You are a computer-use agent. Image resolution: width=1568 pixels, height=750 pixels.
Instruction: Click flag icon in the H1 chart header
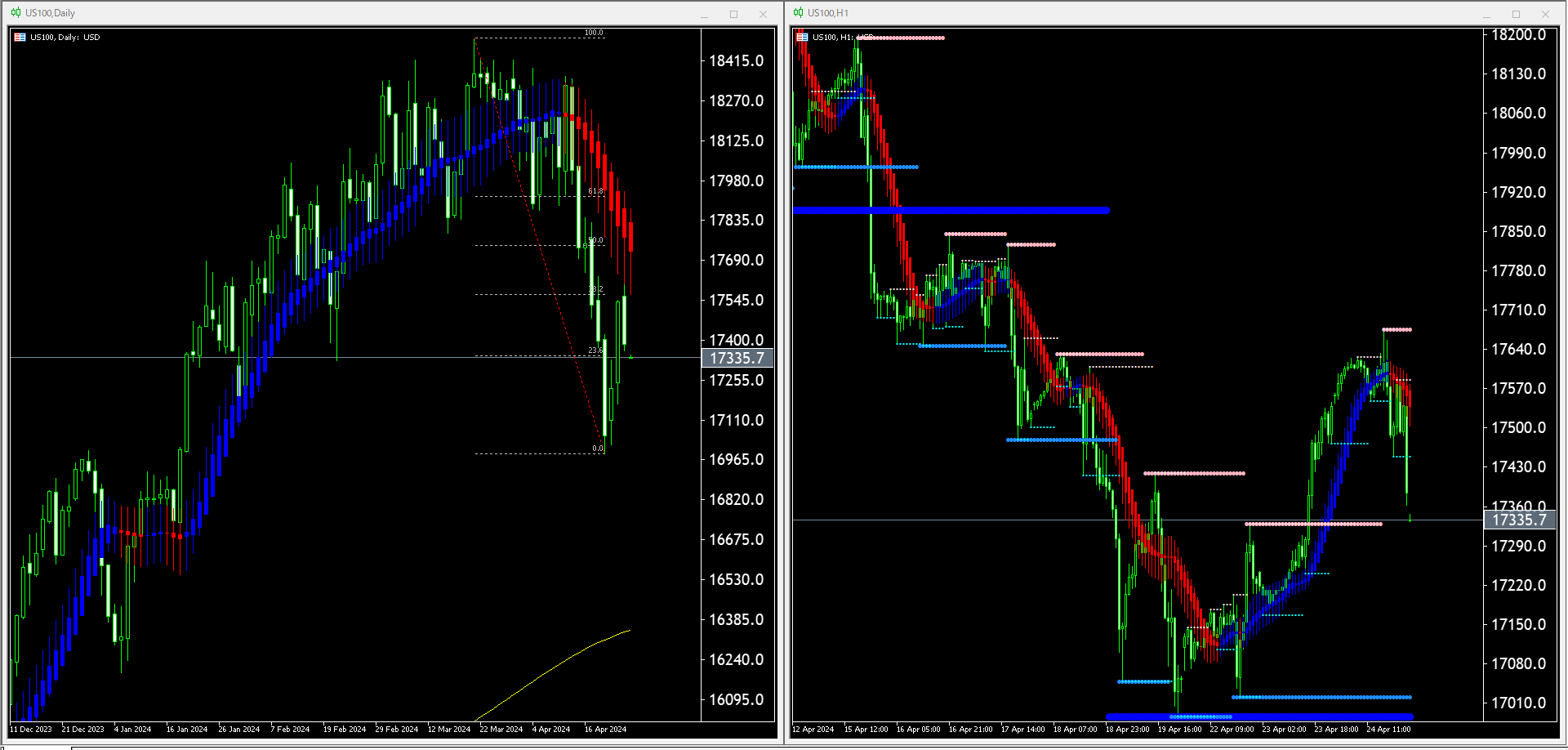click(803, 38)
